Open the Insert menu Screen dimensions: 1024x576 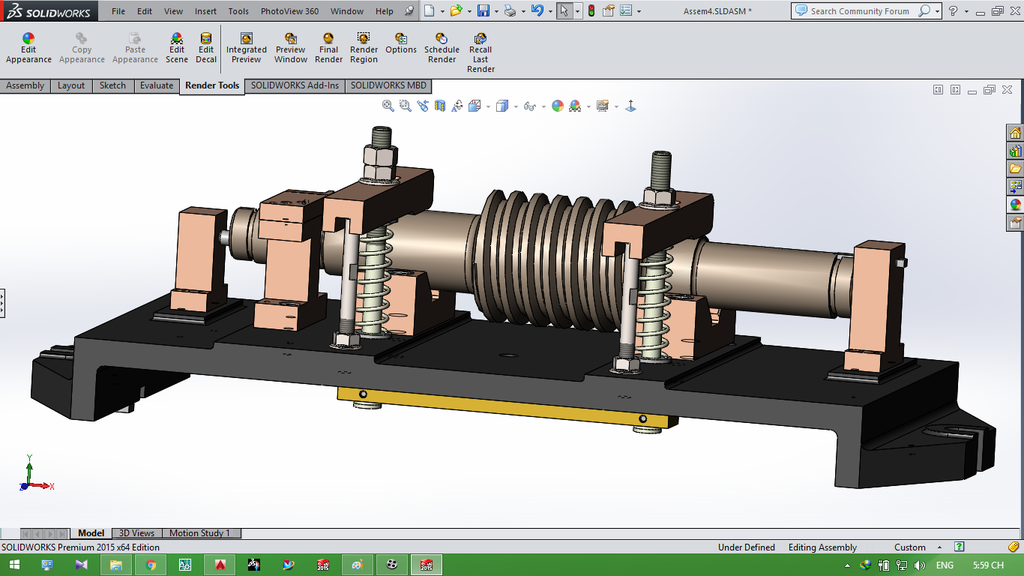206,11
